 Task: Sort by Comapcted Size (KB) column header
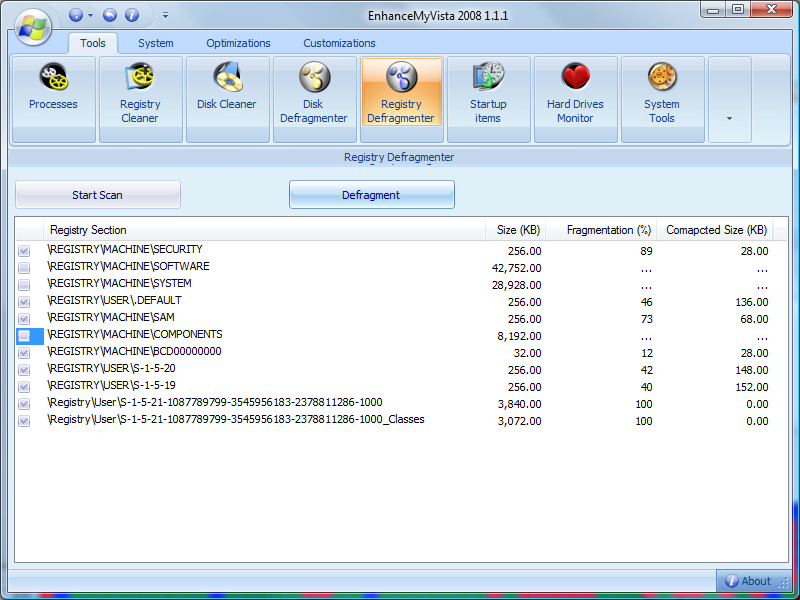click(x=715, y=230)
